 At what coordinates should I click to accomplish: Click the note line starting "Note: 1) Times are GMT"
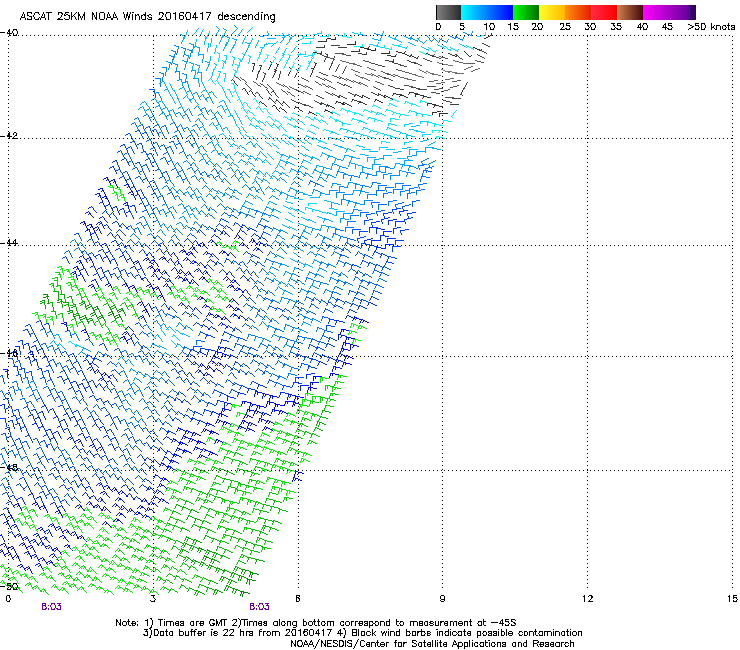click(316, 623)
